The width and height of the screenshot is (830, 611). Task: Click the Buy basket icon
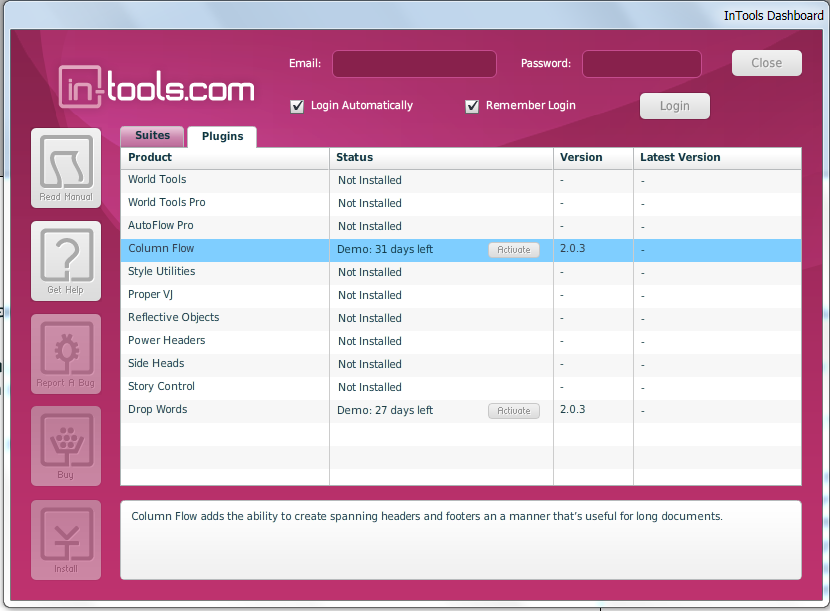[x=66, y=446]
